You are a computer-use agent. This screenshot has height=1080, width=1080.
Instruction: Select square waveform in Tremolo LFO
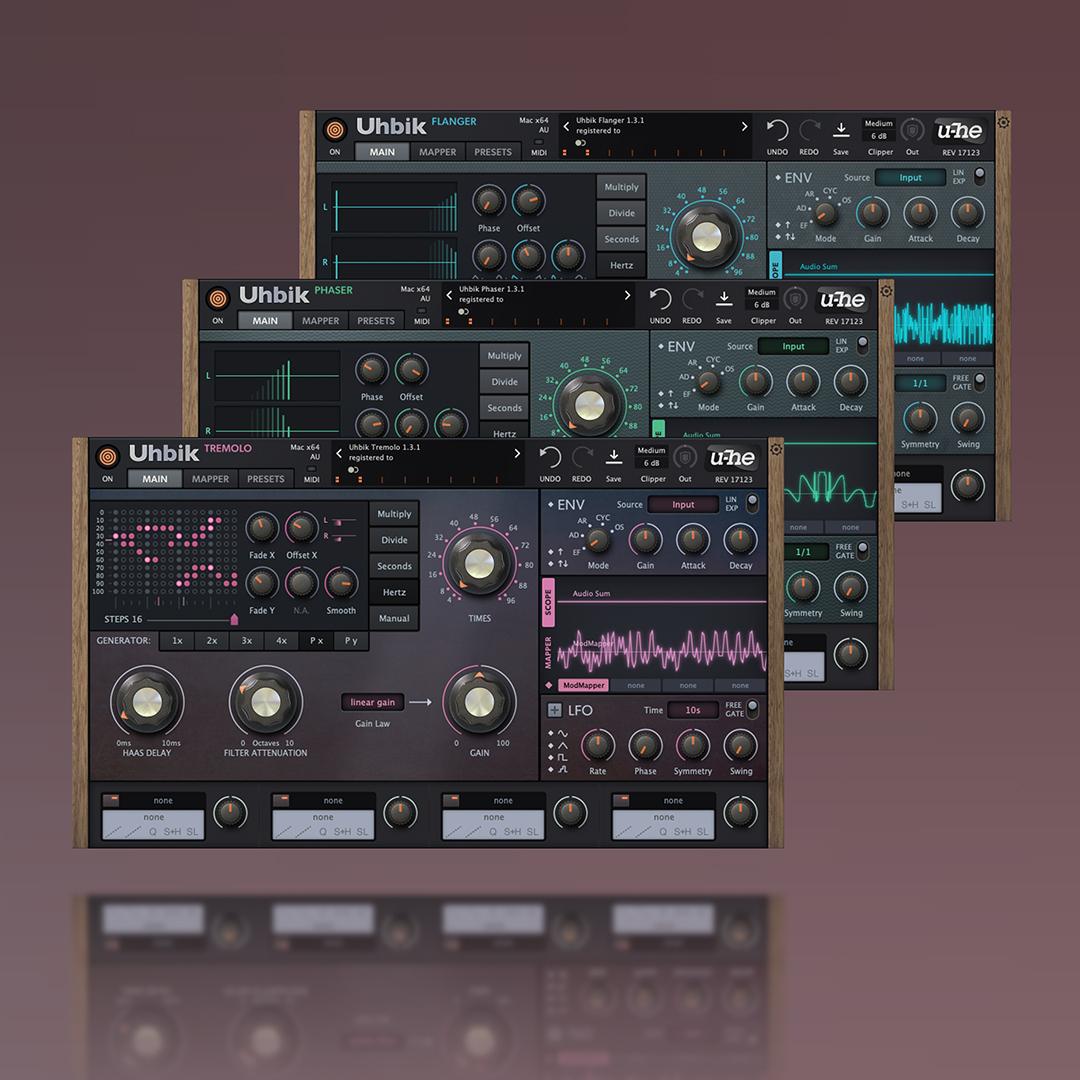[563, 757]
